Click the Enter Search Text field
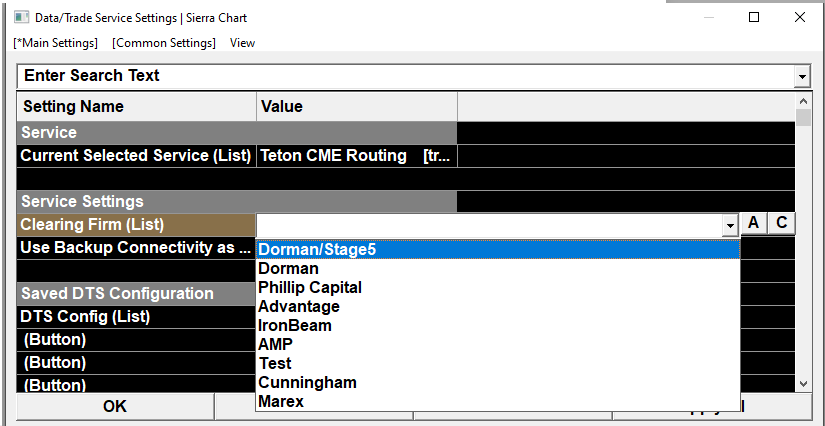The height and width of the screenshot is (426, 825). [x=406, y=76]
